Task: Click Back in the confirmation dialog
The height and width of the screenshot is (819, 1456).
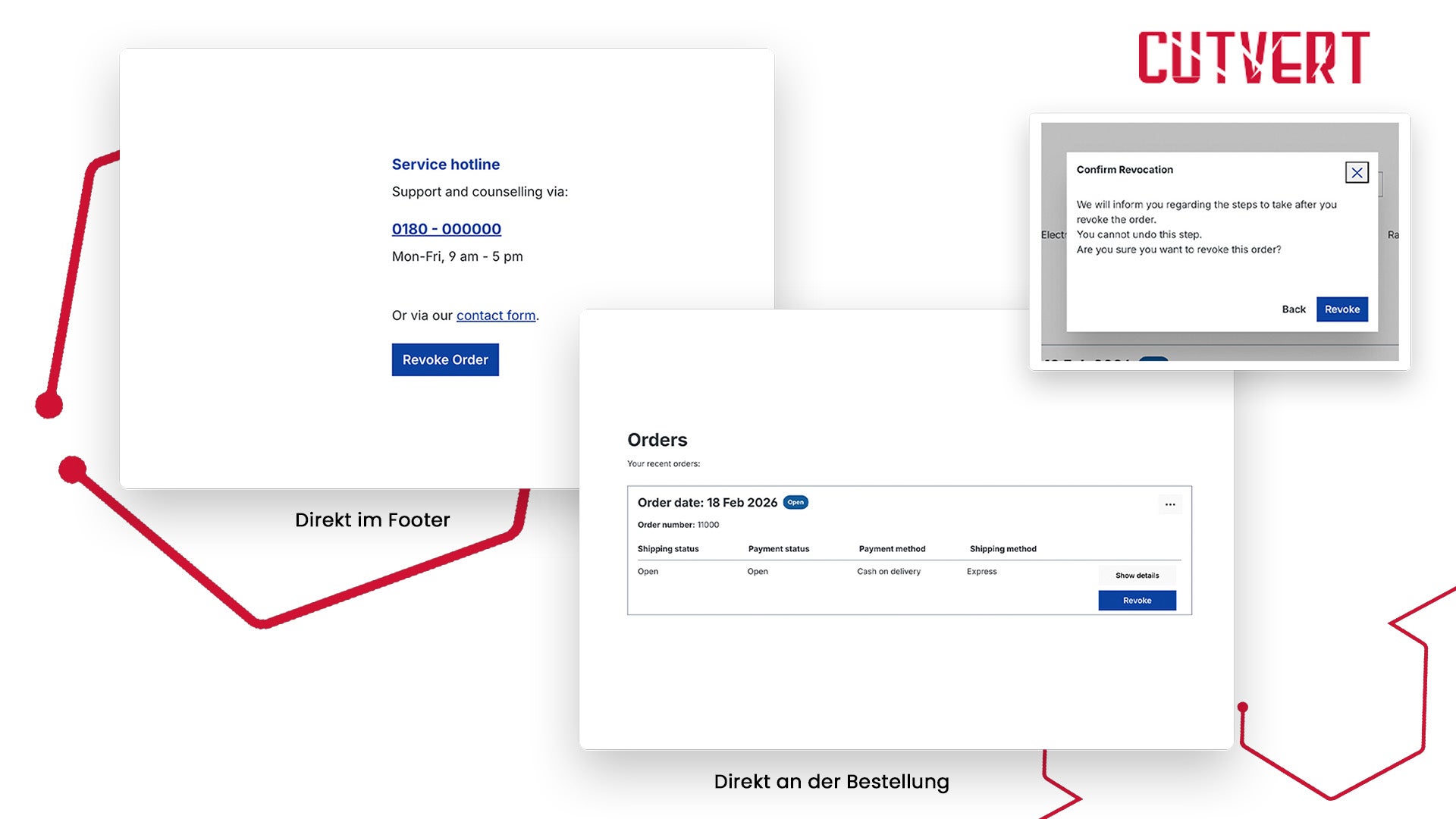Action: tap(1294, 309)
